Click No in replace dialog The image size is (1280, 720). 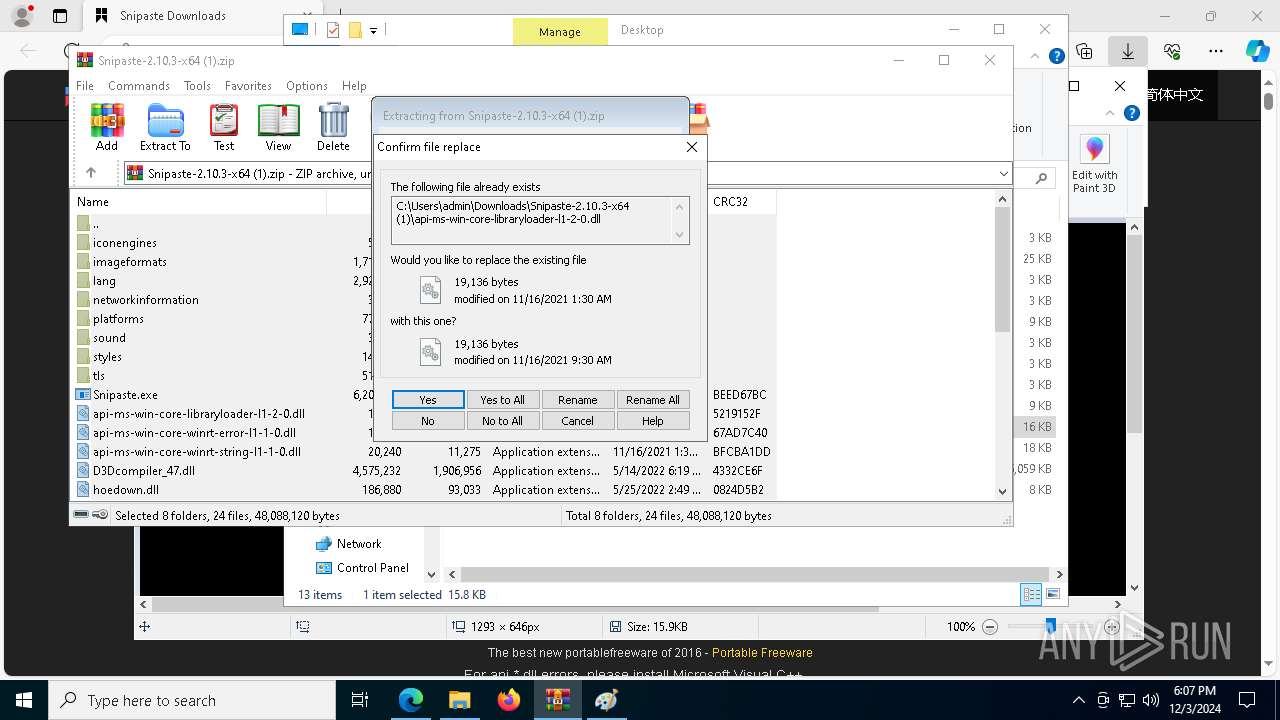(x=428, y=421)
